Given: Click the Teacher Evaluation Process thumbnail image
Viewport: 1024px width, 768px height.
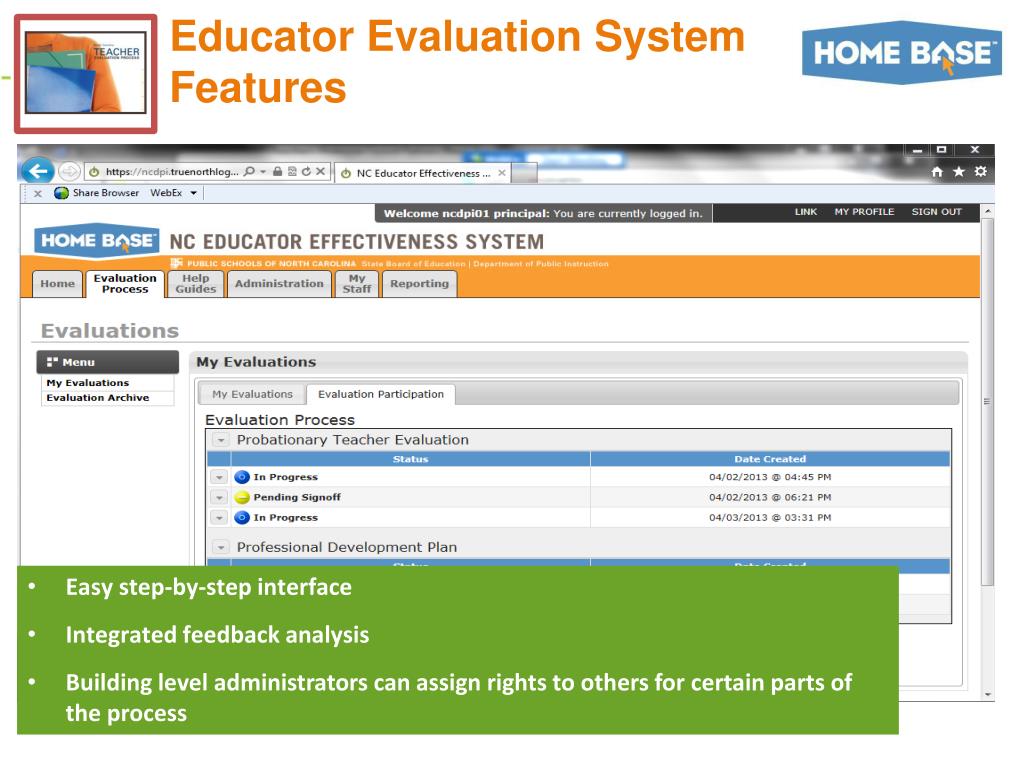Looking at the screenshot, I should point(86,74).
